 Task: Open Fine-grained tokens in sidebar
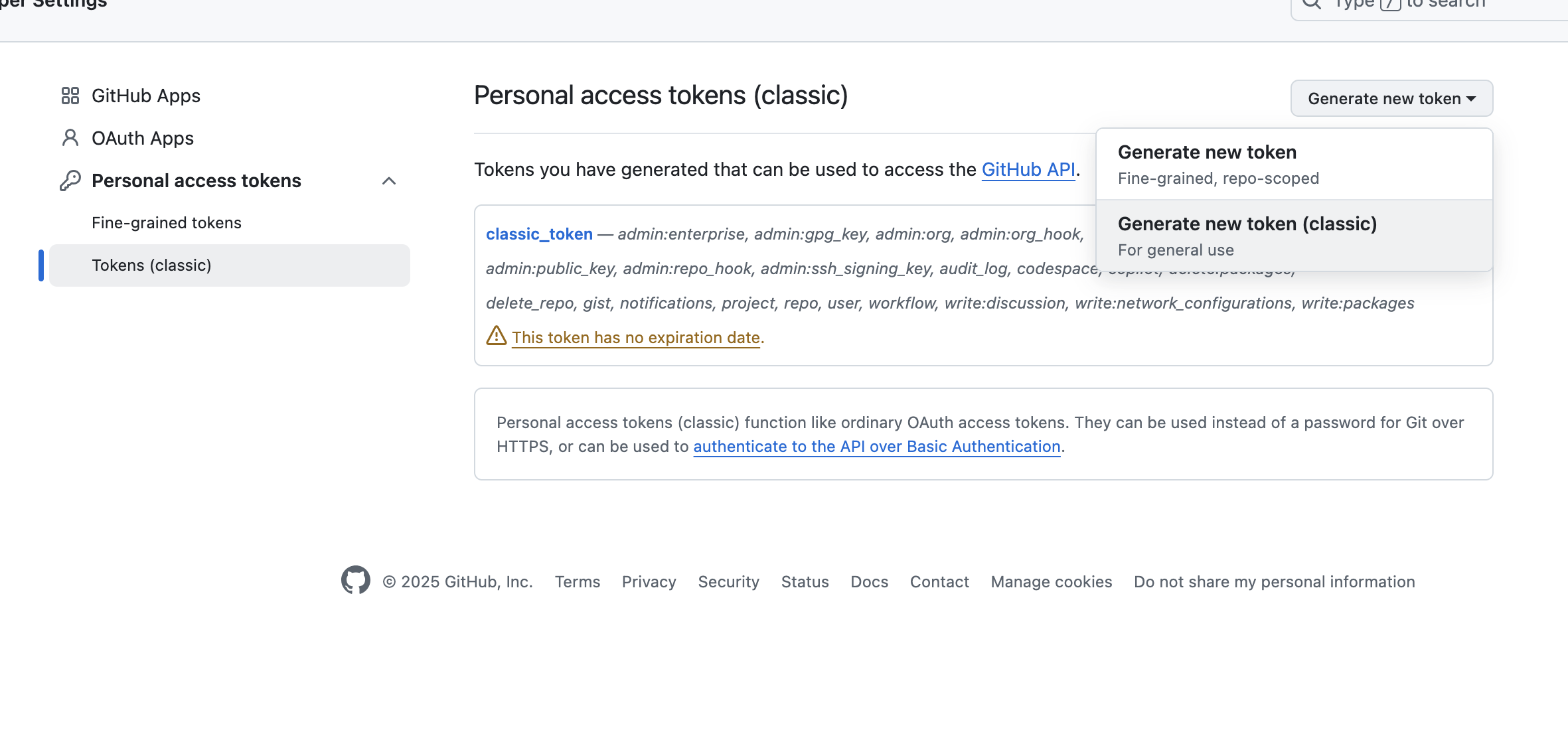(x=167, y=223)
